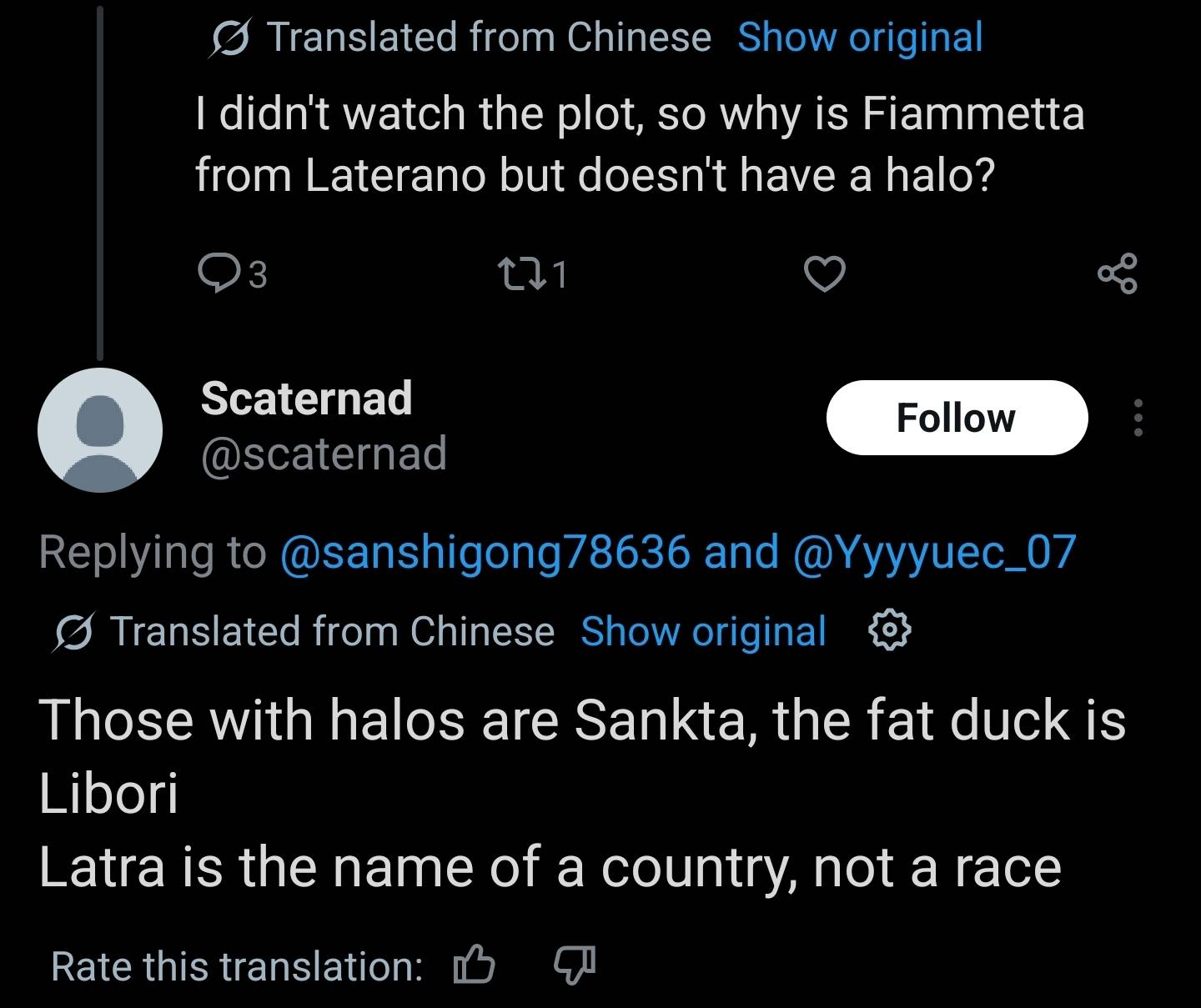Tap the translate icon beside reply translation label

click(74, 632)
